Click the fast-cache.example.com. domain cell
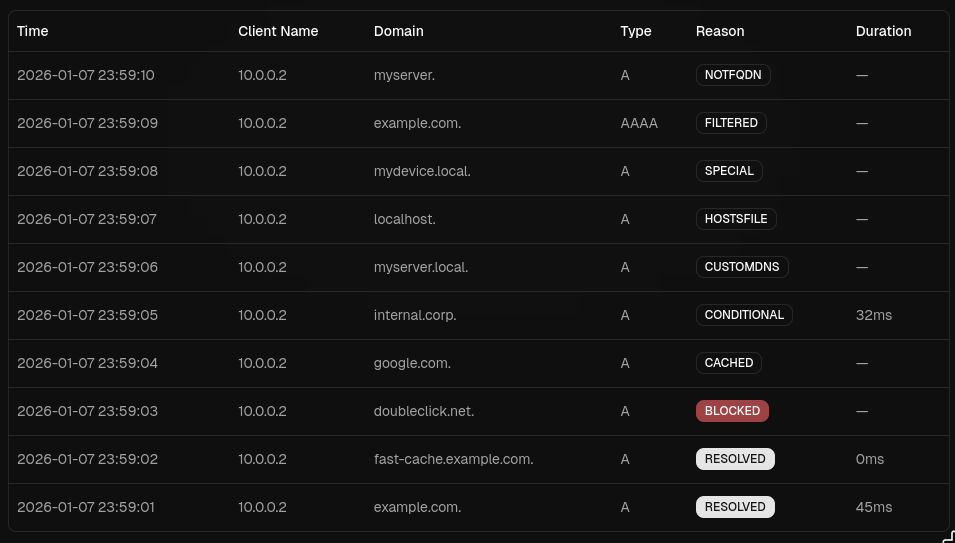Screen dimensions: 955x543 [x=454, y=459]
